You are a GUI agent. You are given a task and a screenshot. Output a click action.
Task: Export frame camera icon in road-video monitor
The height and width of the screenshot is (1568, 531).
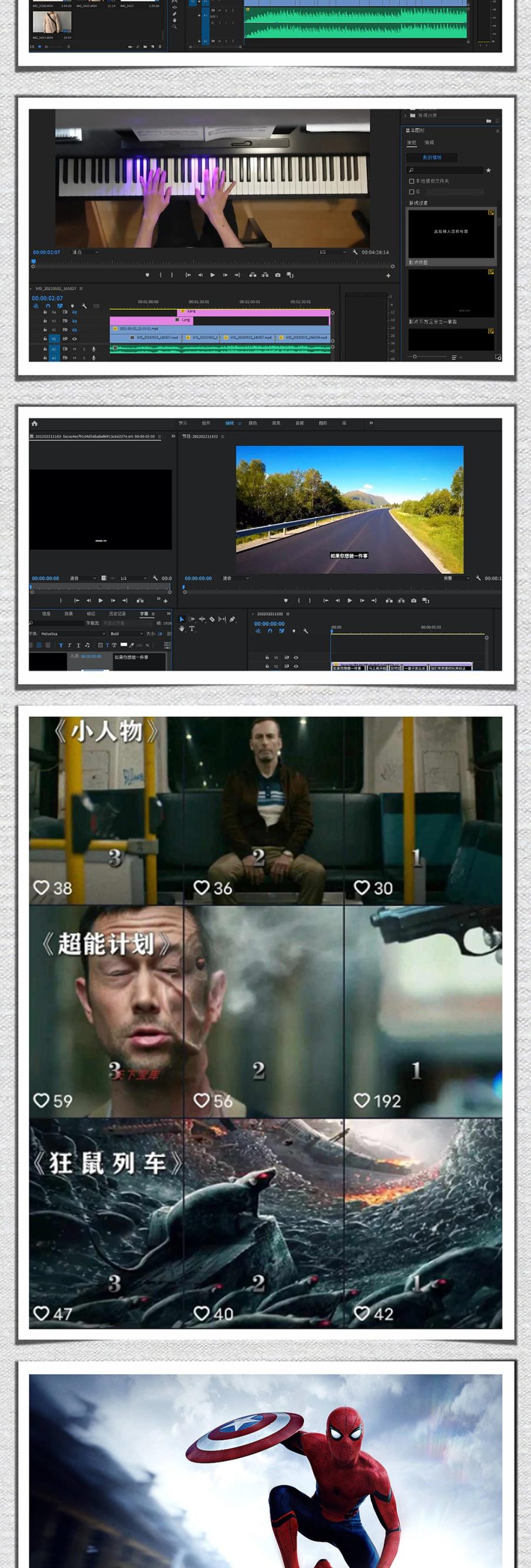[414, 601]
